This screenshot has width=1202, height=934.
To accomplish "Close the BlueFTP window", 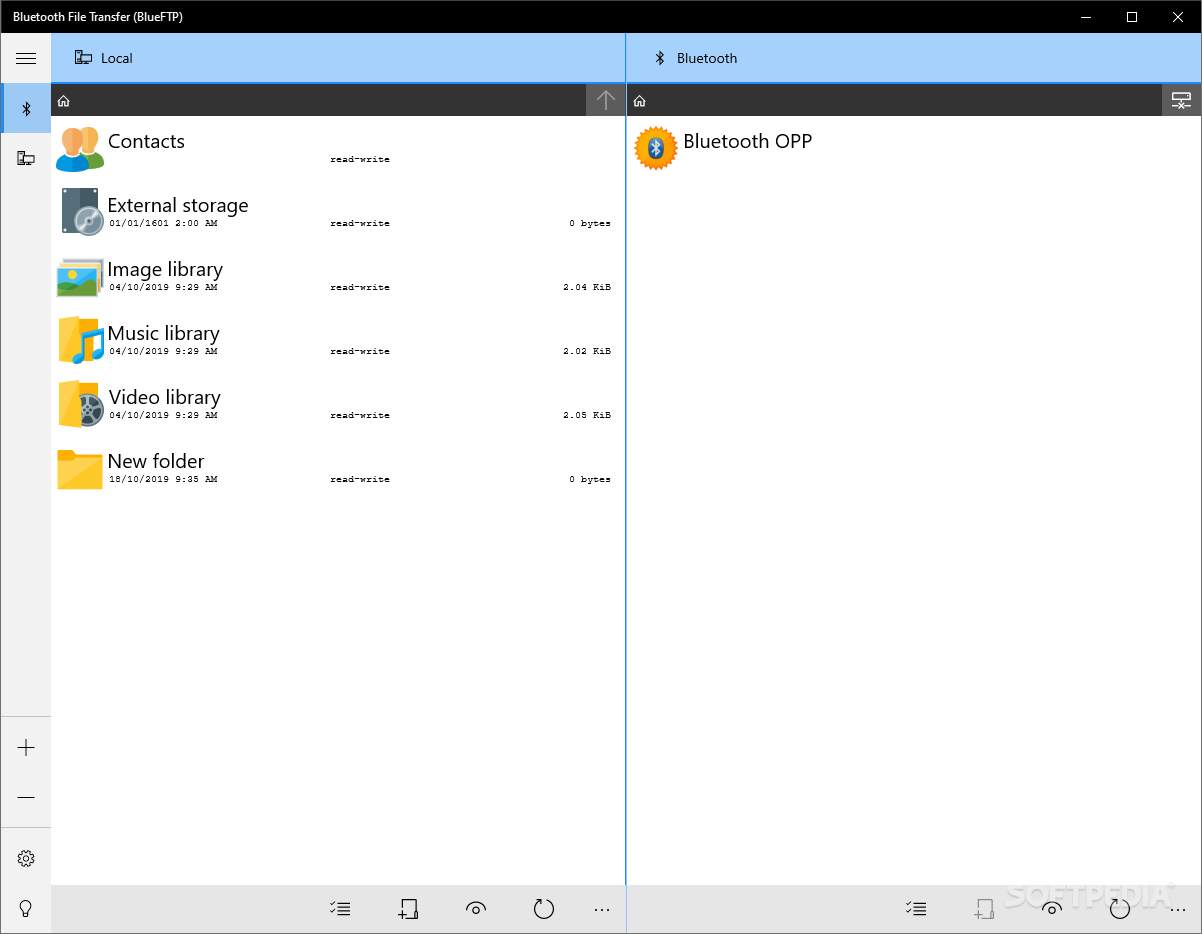I will [1178, 17].
